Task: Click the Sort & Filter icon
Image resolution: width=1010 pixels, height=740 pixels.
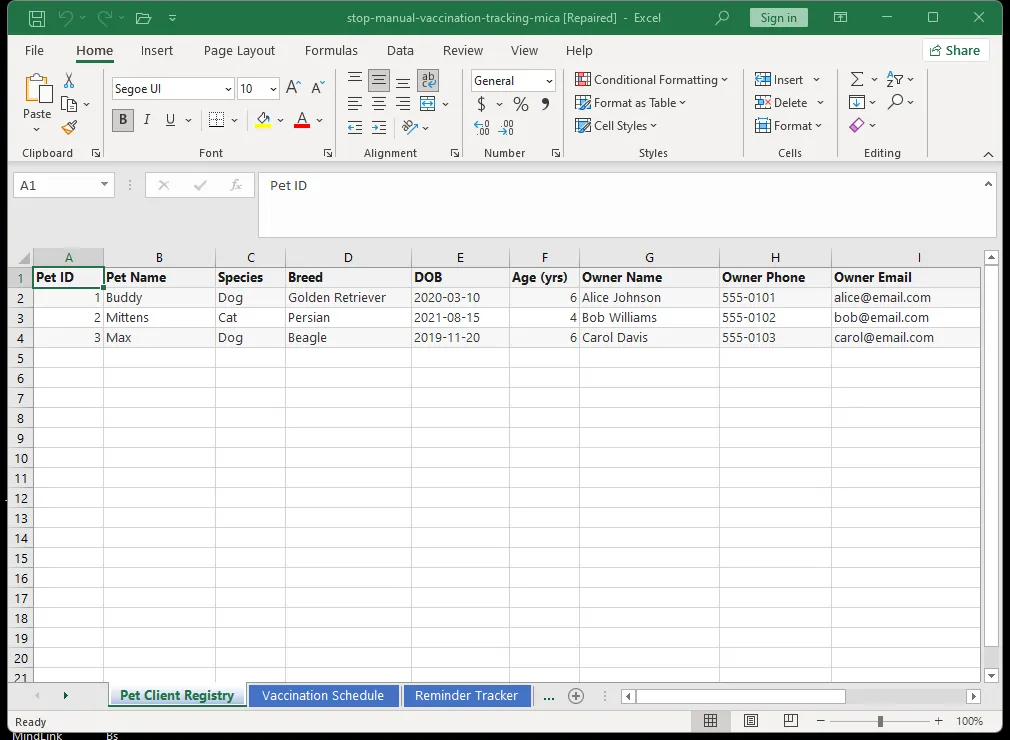Action: pyautogui.click(x=895, y=79)
